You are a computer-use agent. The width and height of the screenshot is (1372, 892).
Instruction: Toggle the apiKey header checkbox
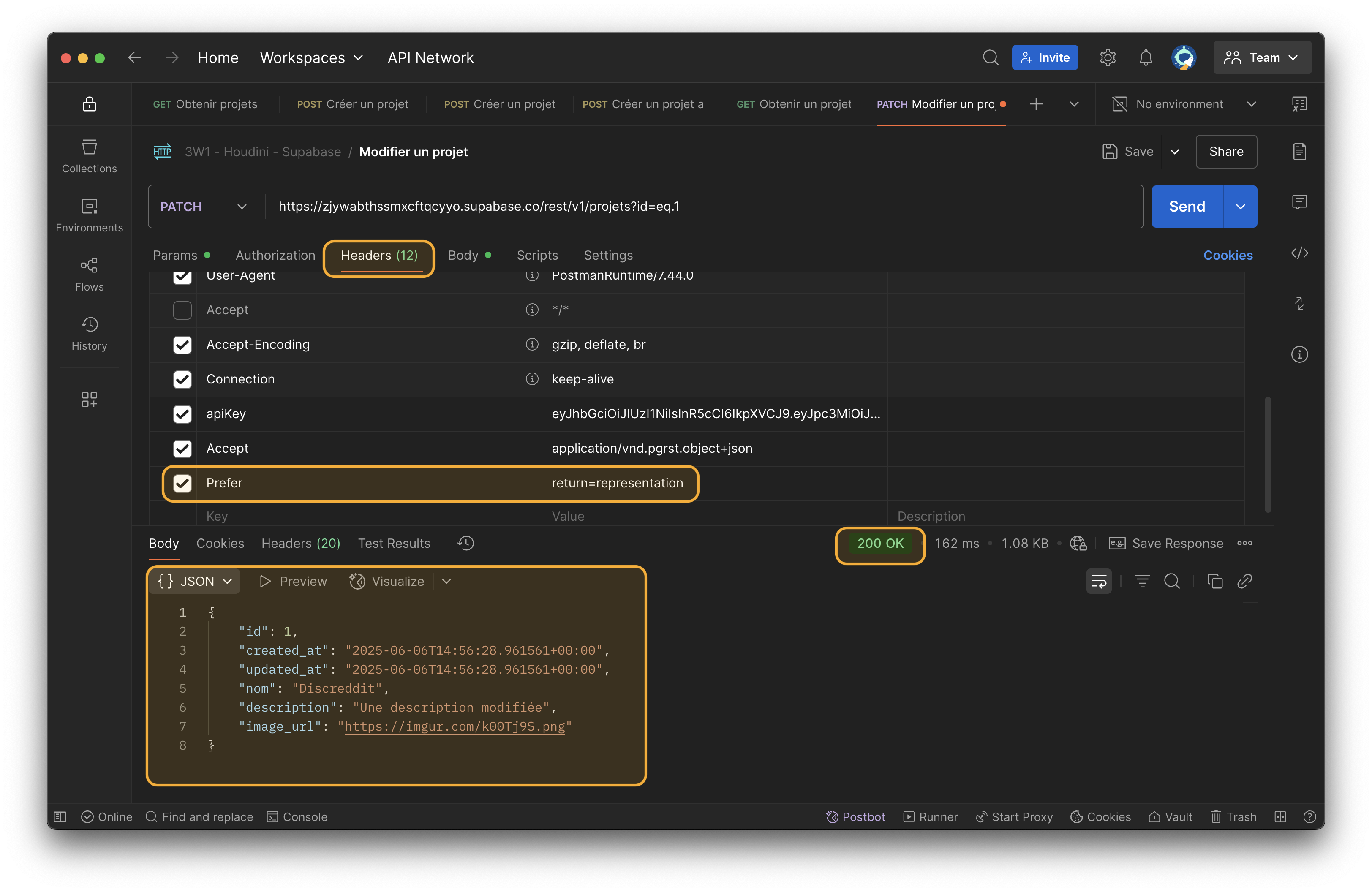point(182,414)
